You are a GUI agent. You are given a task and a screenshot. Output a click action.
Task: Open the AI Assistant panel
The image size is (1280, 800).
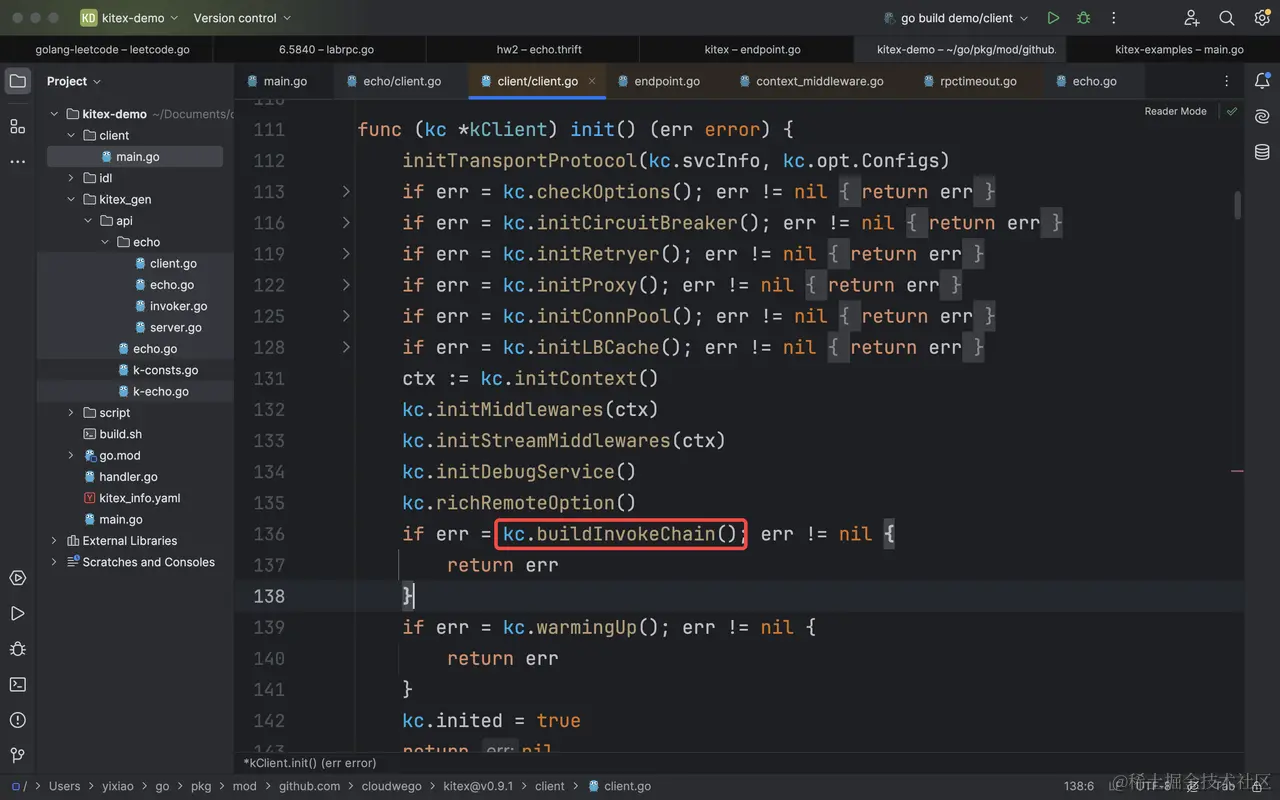click(x=1262, y=117)
